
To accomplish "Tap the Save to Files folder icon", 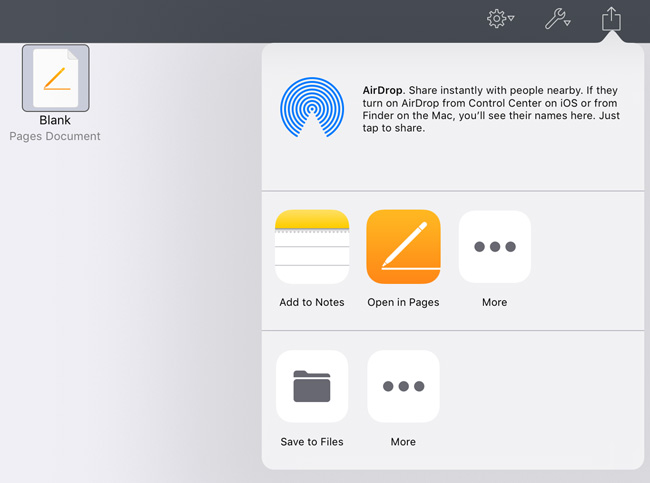I will (312, 386).
